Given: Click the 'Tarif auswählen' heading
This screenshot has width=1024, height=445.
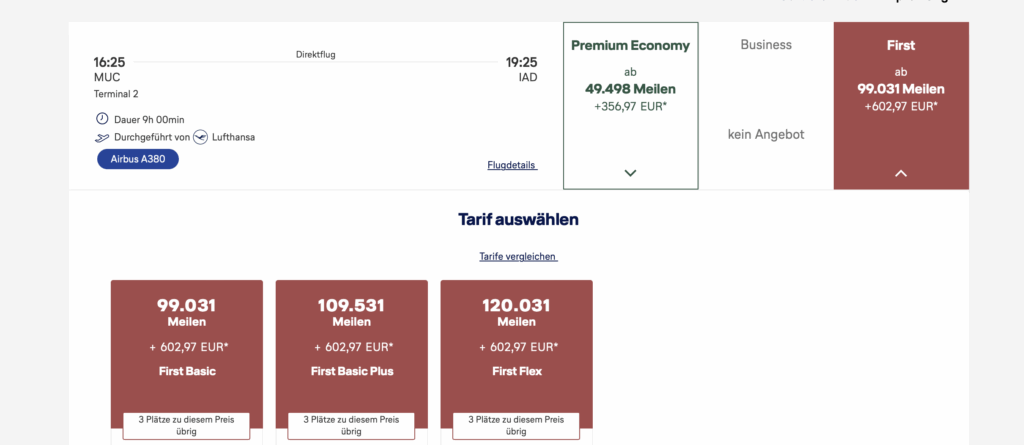Looking at the screenshot, I should point(518,219).
